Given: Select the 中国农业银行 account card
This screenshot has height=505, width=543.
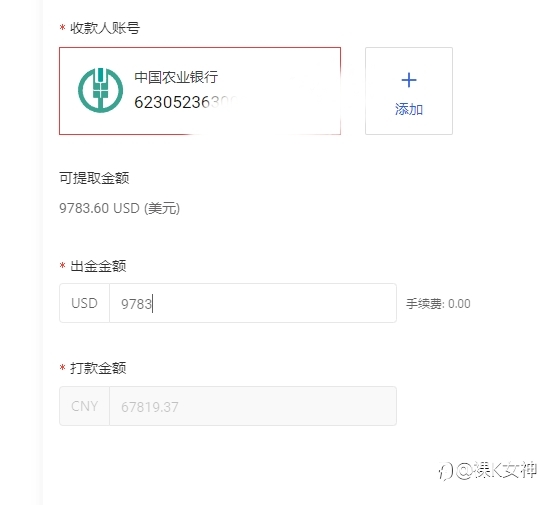Looking at the screenshot, I should tap(200, 91).
